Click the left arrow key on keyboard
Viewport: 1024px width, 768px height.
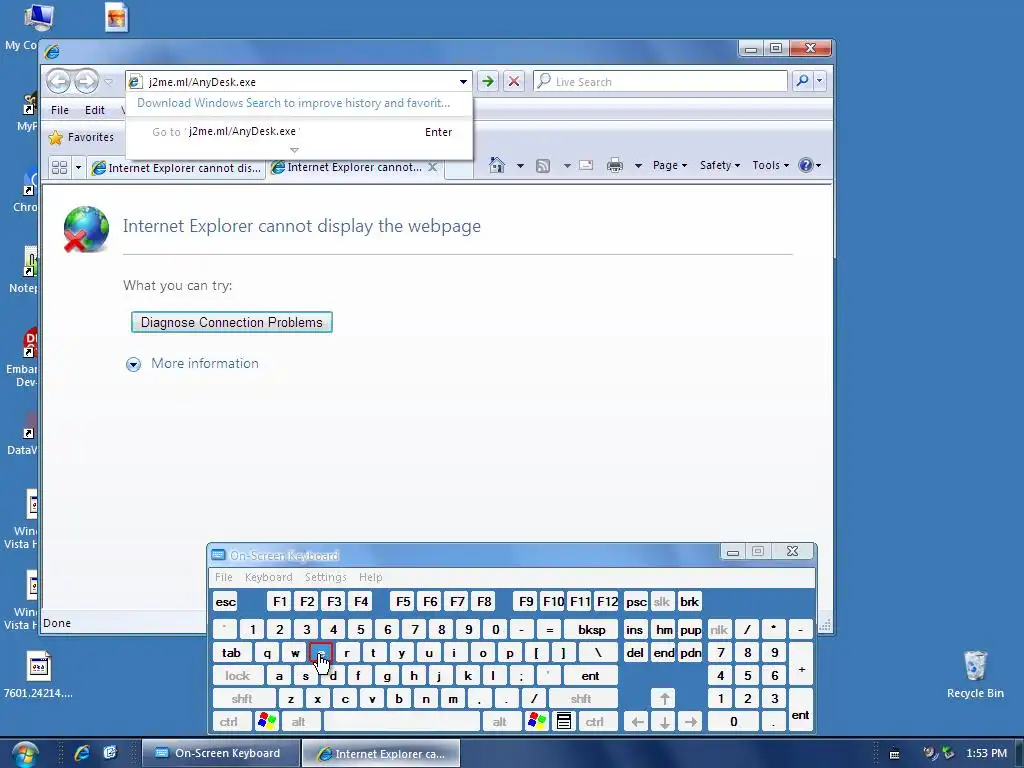637,722
